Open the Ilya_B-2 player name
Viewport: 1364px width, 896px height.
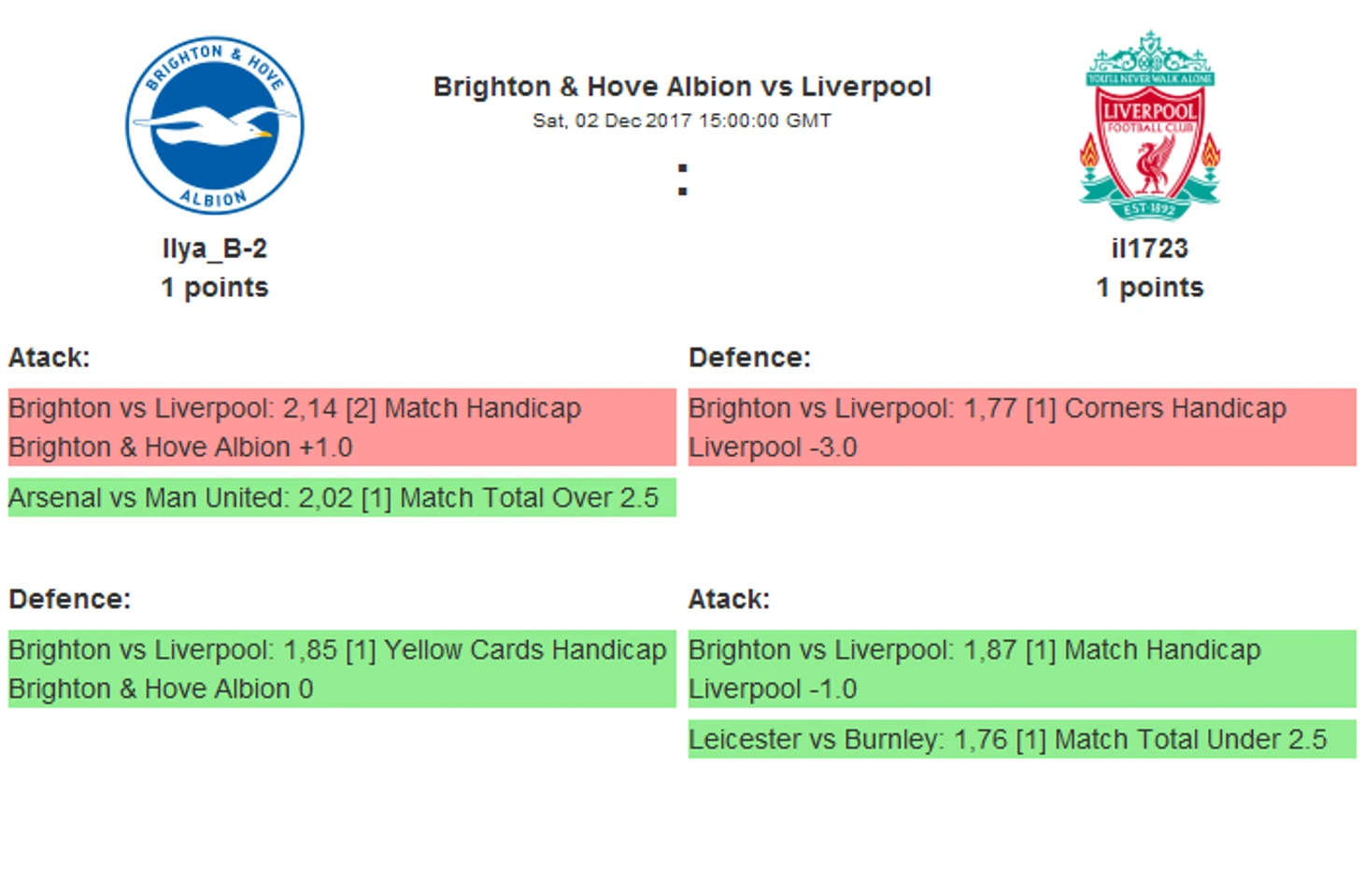214,249
